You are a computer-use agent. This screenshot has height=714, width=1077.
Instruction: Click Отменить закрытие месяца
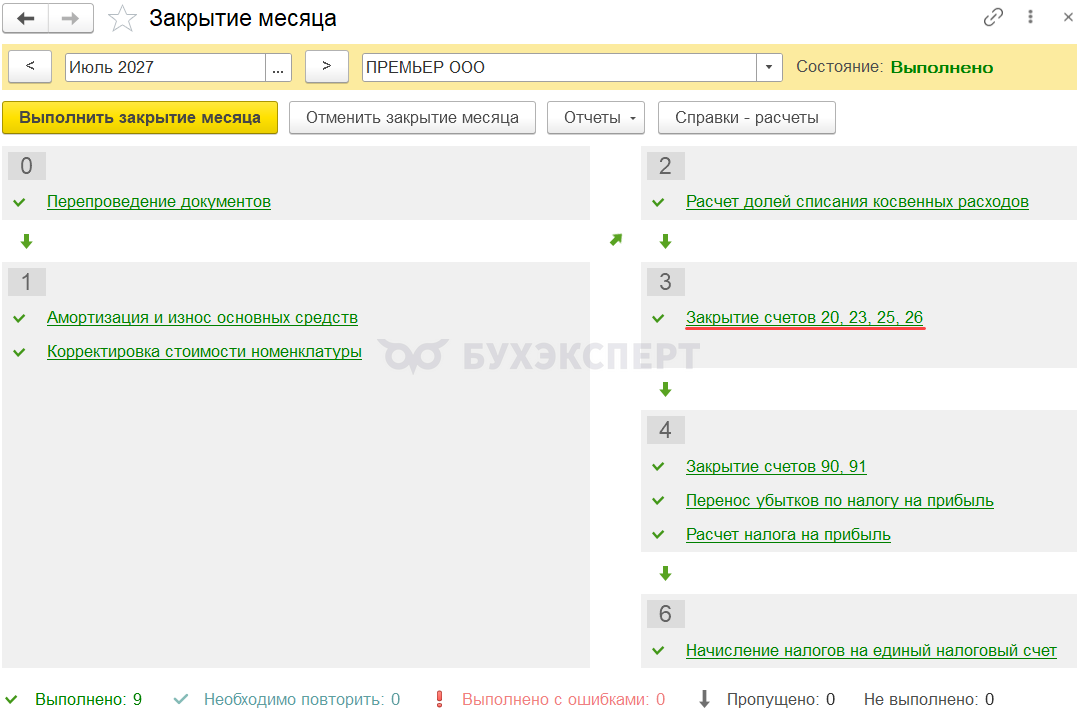[412, 118]
